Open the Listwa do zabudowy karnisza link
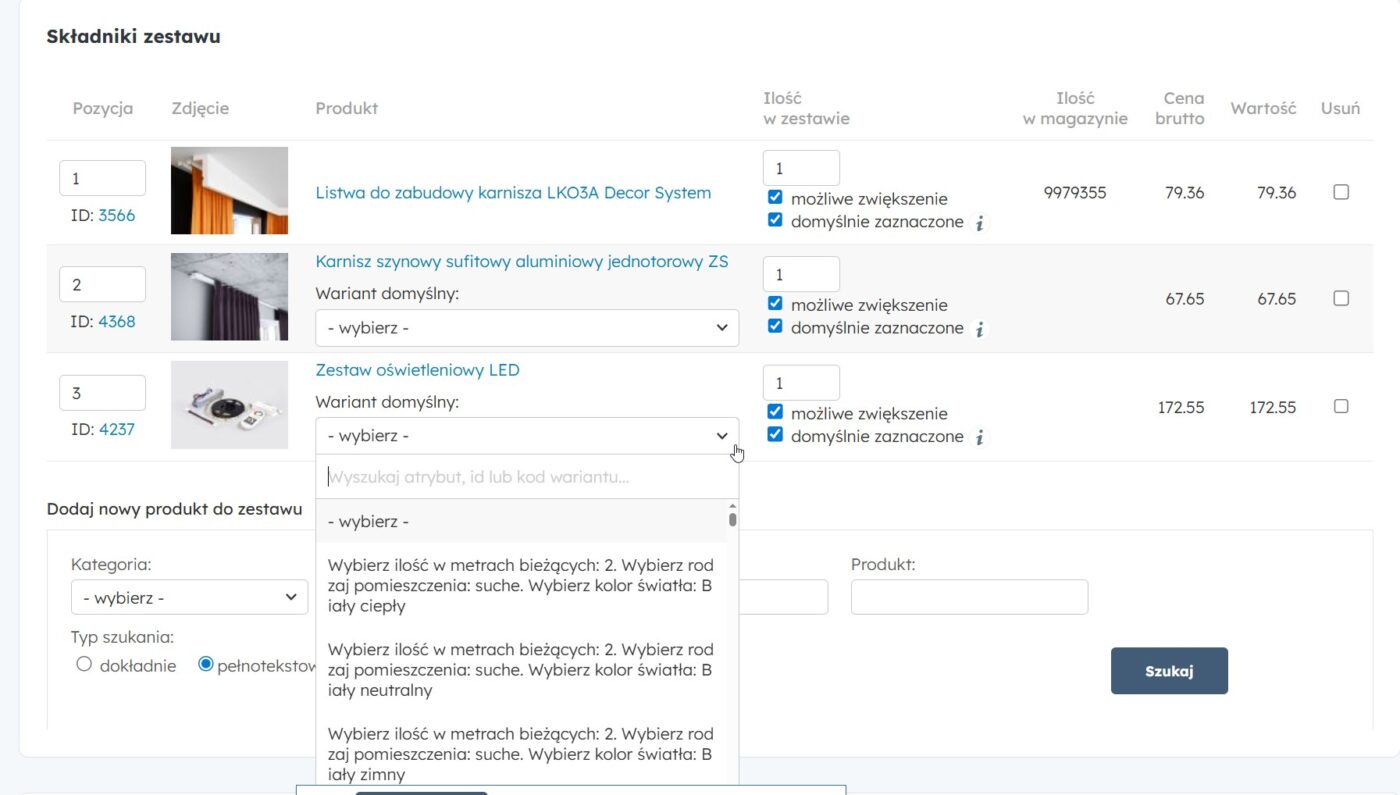 pos(513,193)
